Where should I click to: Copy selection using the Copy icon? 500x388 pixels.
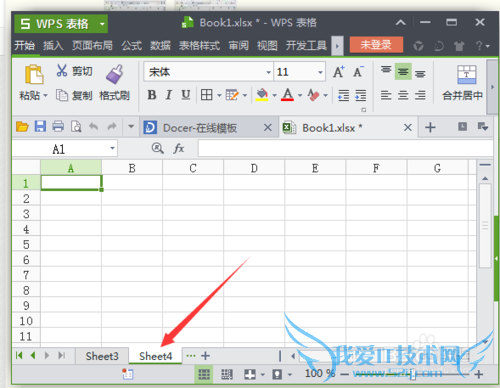coord(62,95)
